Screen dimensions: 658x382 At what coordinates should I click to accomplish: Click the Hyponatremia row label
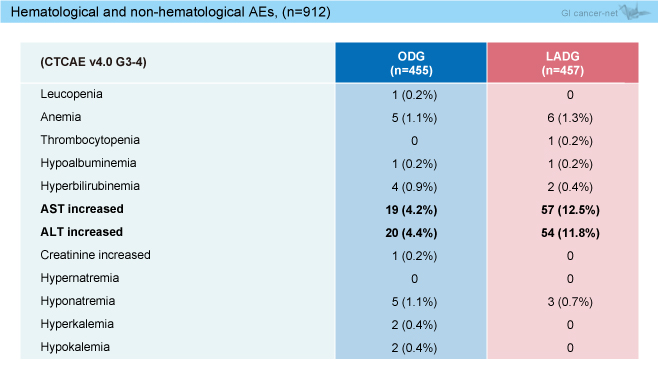click(x=78, y=301)
